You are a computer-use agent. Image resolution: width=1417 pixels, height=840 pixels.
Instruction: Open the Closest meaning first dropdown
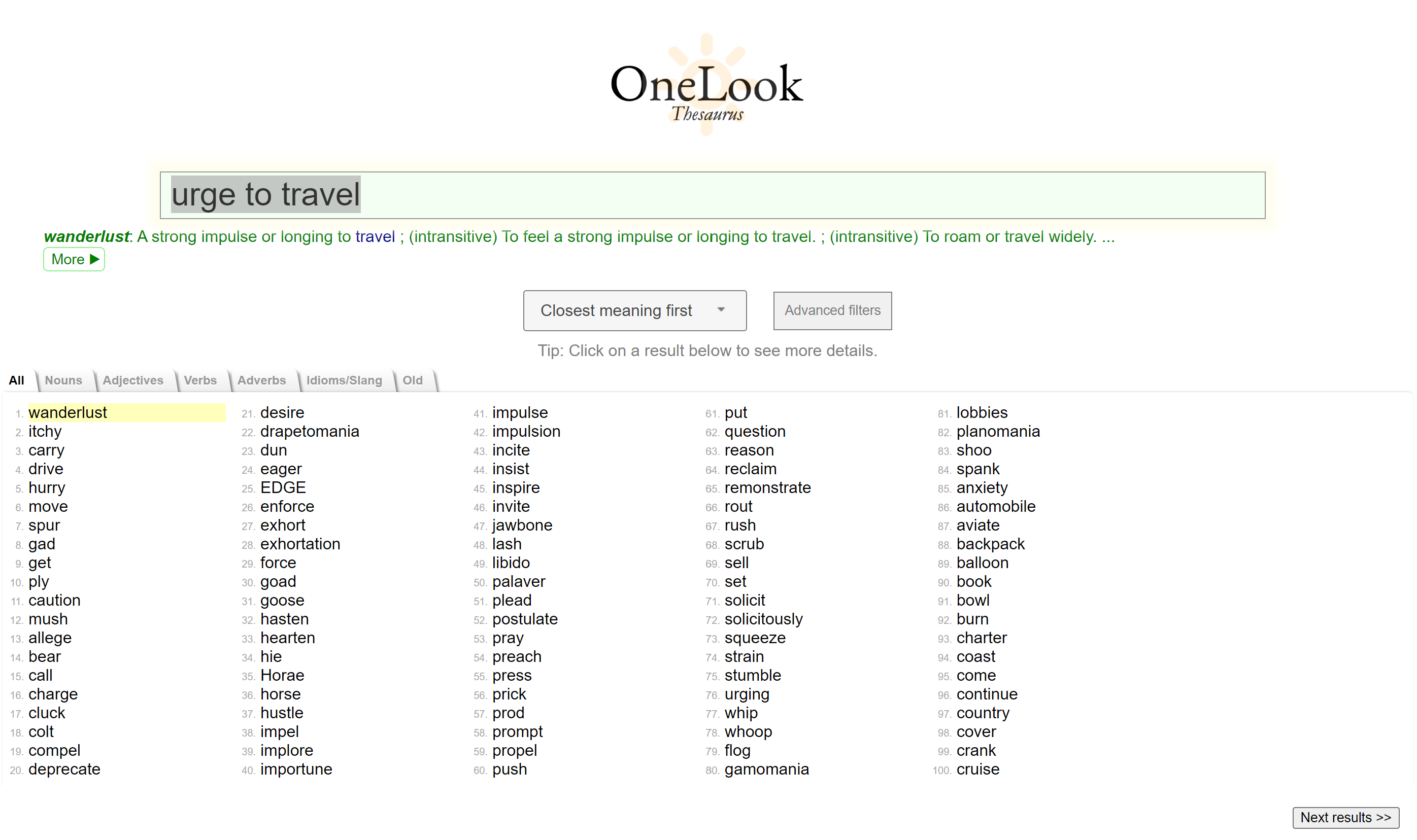point(634,310)
